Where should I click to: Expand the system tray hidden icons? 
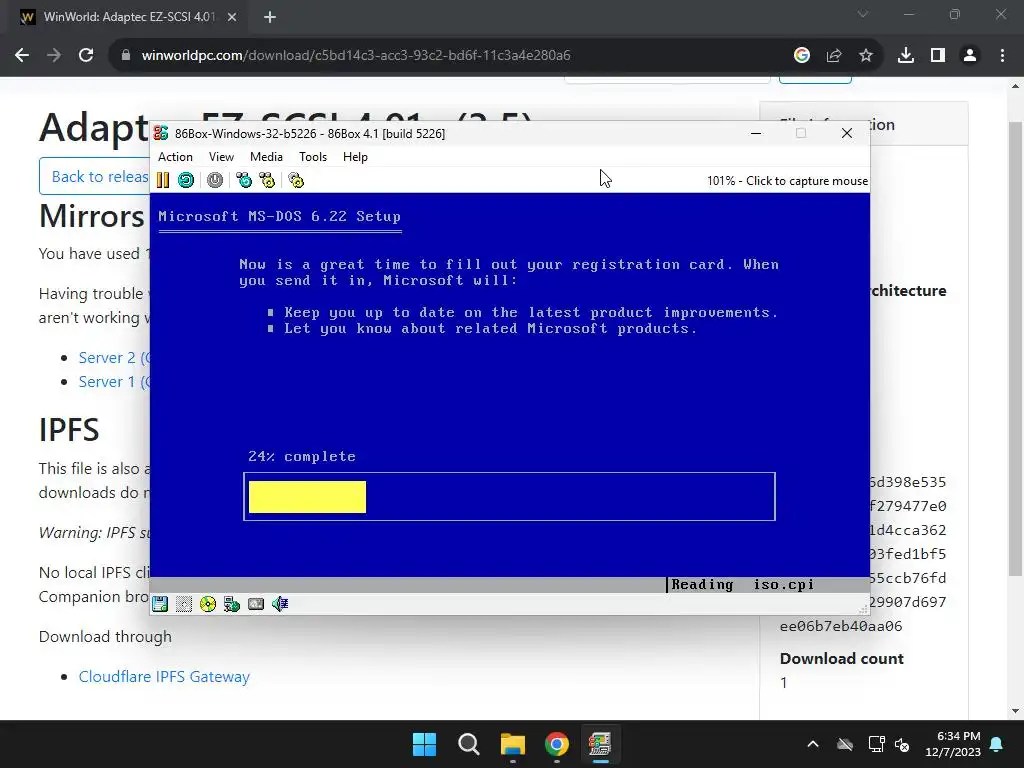coord(812,744)
